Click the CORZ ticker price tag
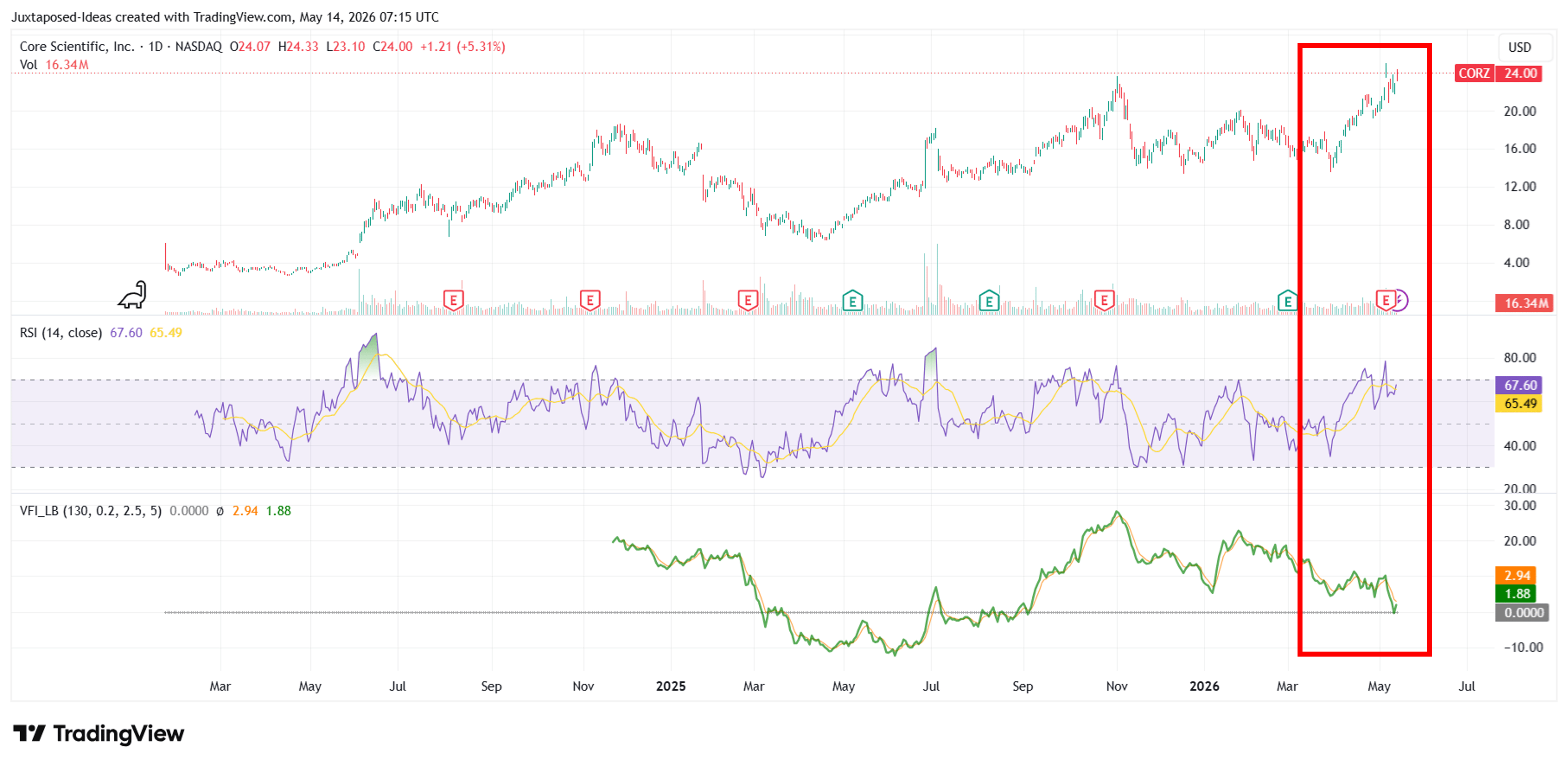Screen dimensions: 1568x766 (1474, 73)
